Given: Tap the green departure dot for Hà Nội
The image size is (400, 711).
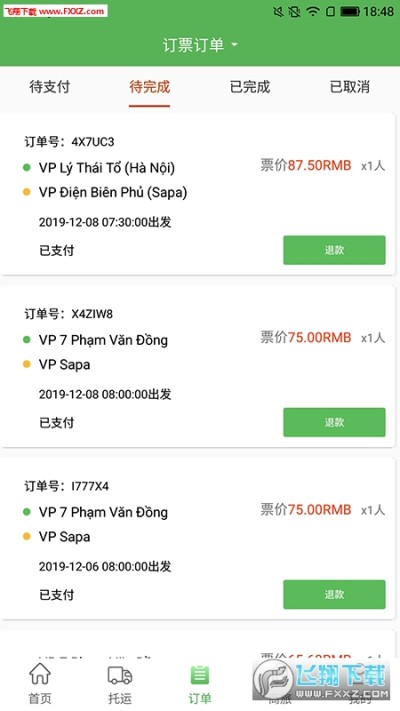Looking at the screenshot, I should [26, 168].
